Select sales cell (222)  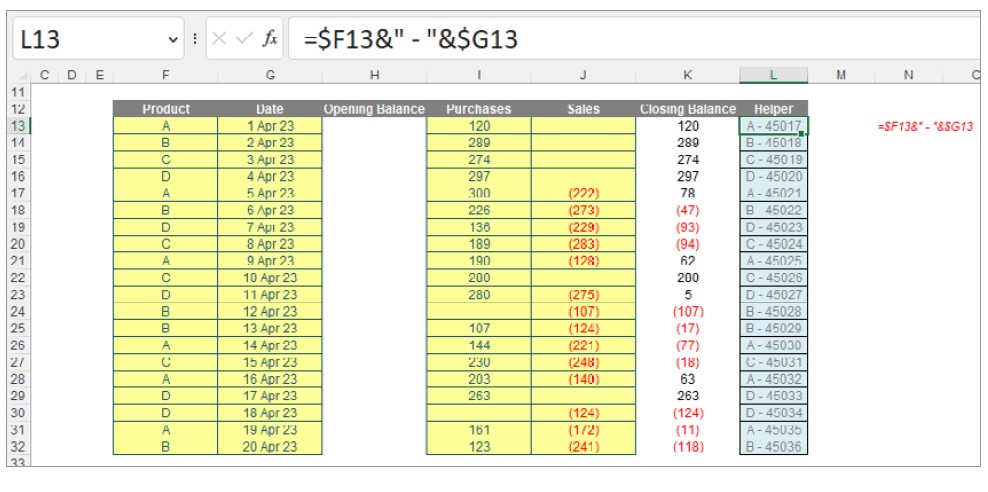click(x=583, y=193)
